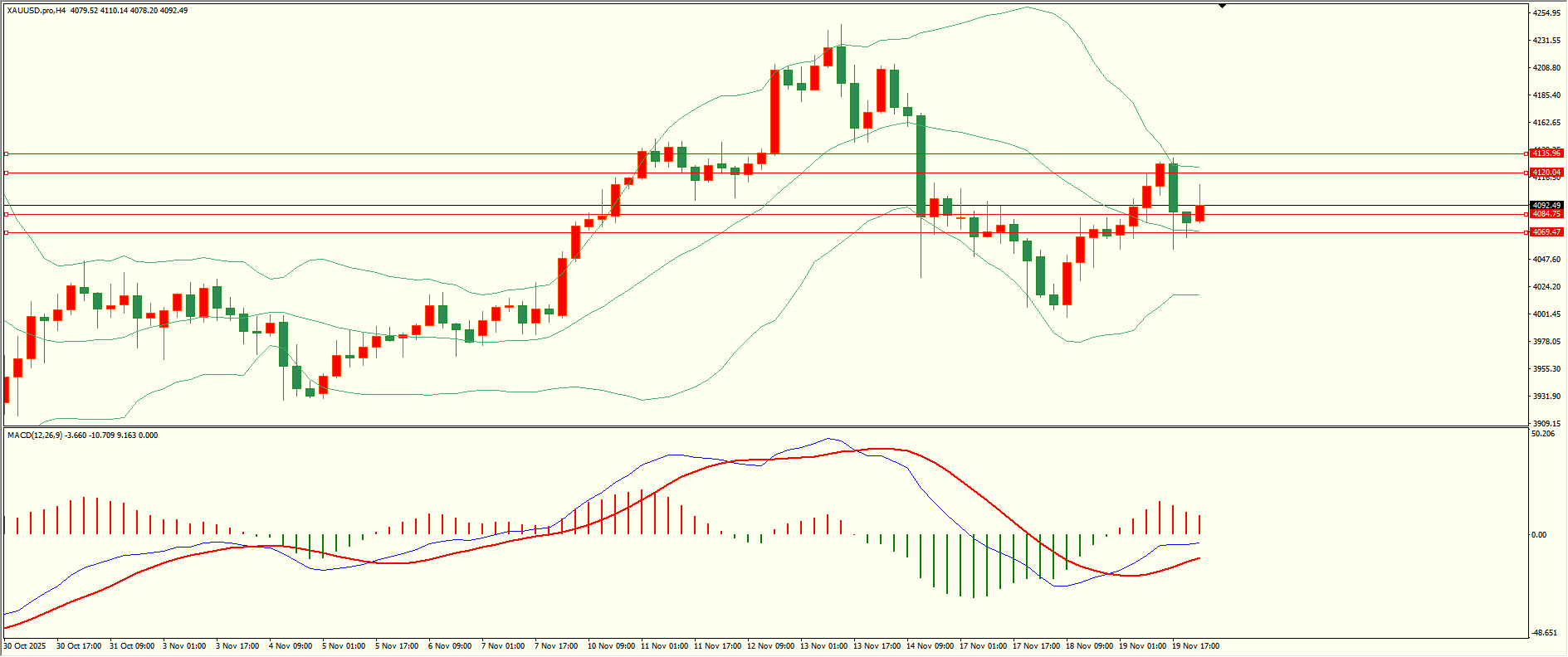Click the 19 Nov 17:00 time label
This screenshot has height=657, width=1568.
pos(1195,646)
